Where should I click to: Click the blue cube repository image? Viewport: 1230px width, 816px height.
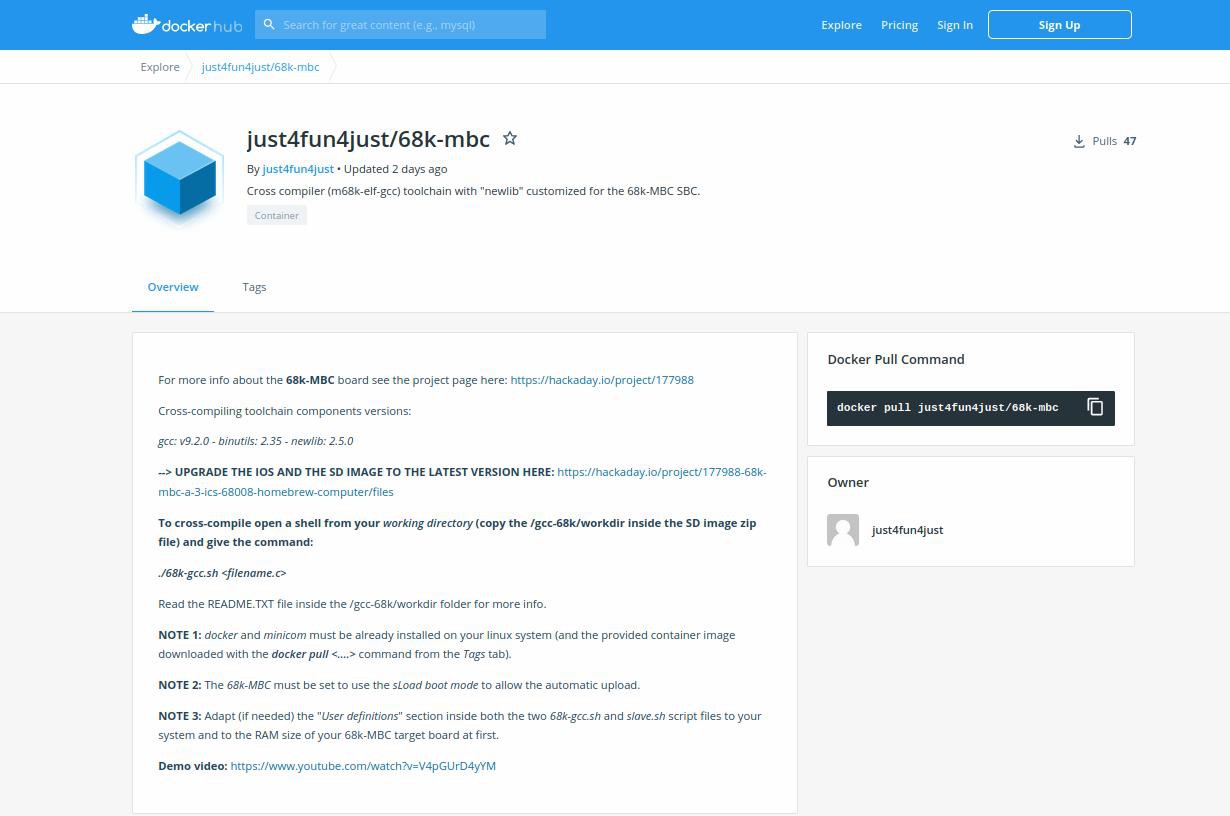tap(180, 178)
